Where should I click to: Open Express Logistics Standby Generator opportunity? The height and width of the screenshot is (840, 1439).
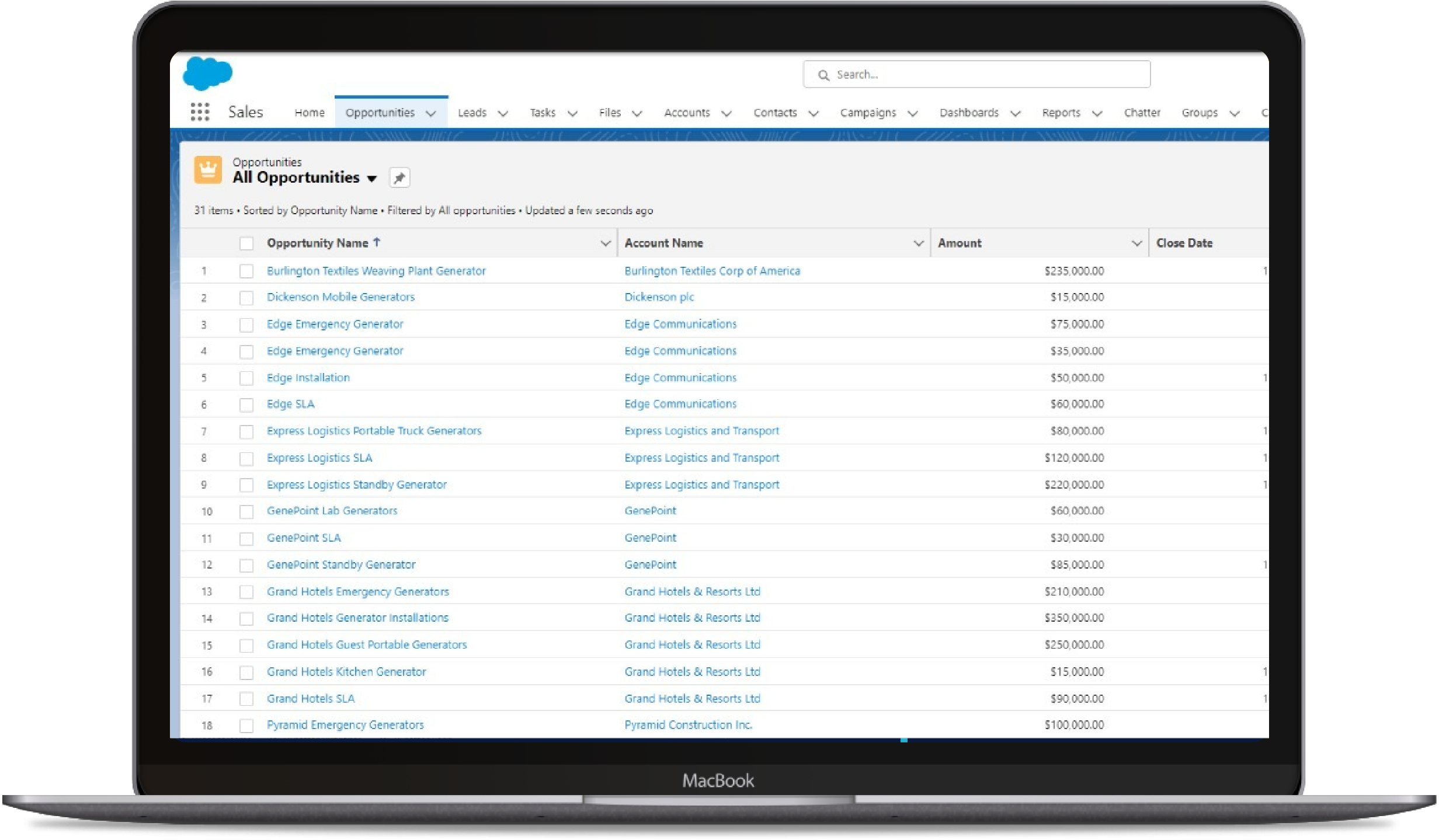356,485
